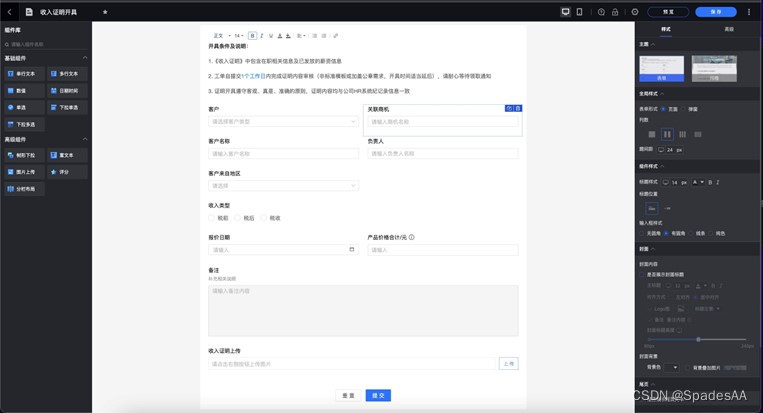Open font size dropdown in text toolbar
763x413 pixels.
[238, 36]
